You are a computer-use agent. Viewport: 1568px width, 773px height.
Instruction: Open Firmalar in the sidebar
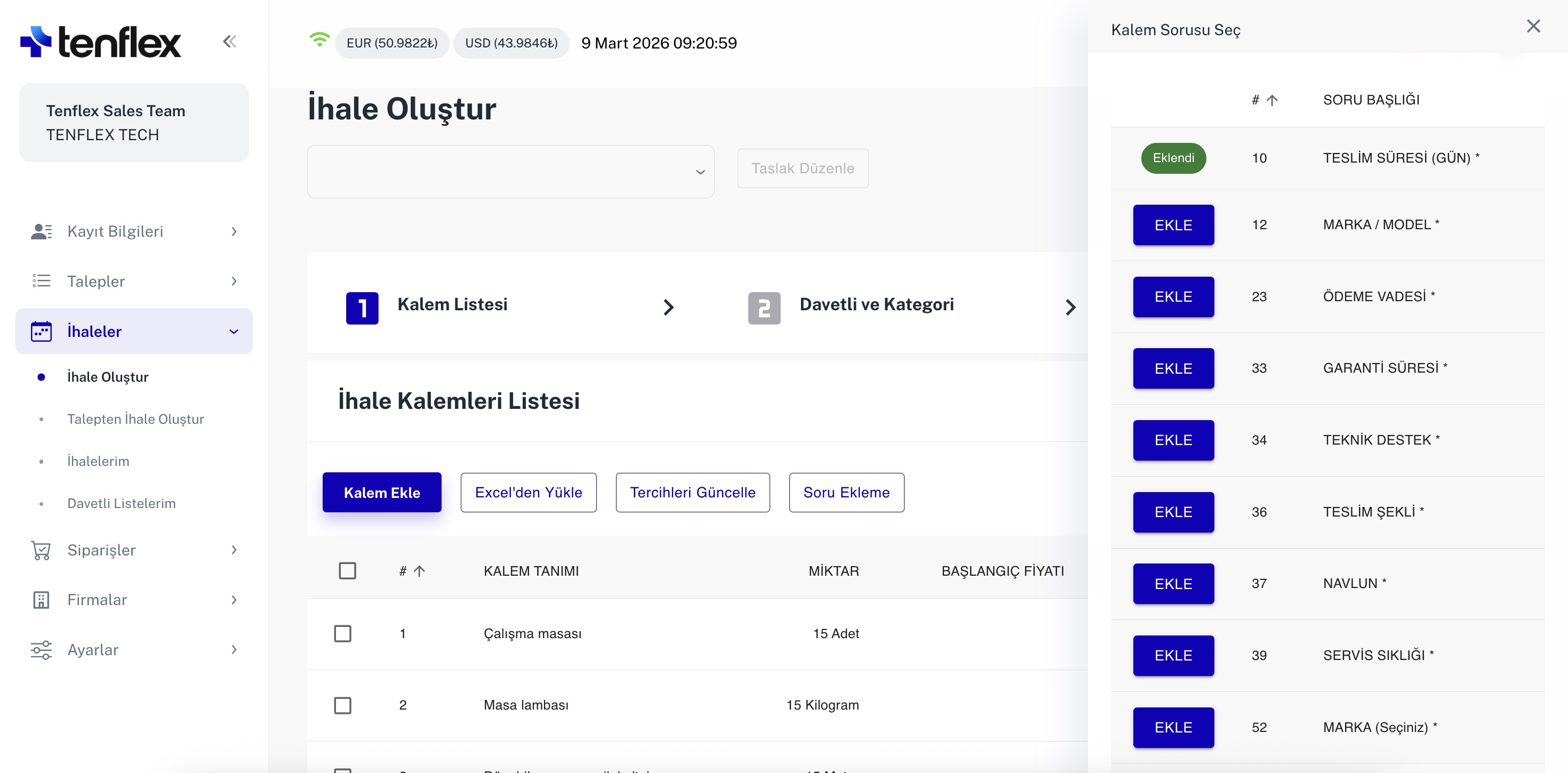point(134,600)
